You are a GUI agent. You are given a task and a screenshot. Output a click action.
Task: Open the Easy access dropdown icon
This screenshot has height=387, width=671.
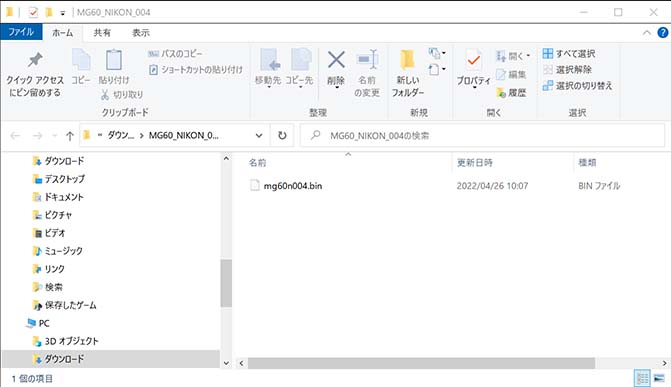(437, 69)
